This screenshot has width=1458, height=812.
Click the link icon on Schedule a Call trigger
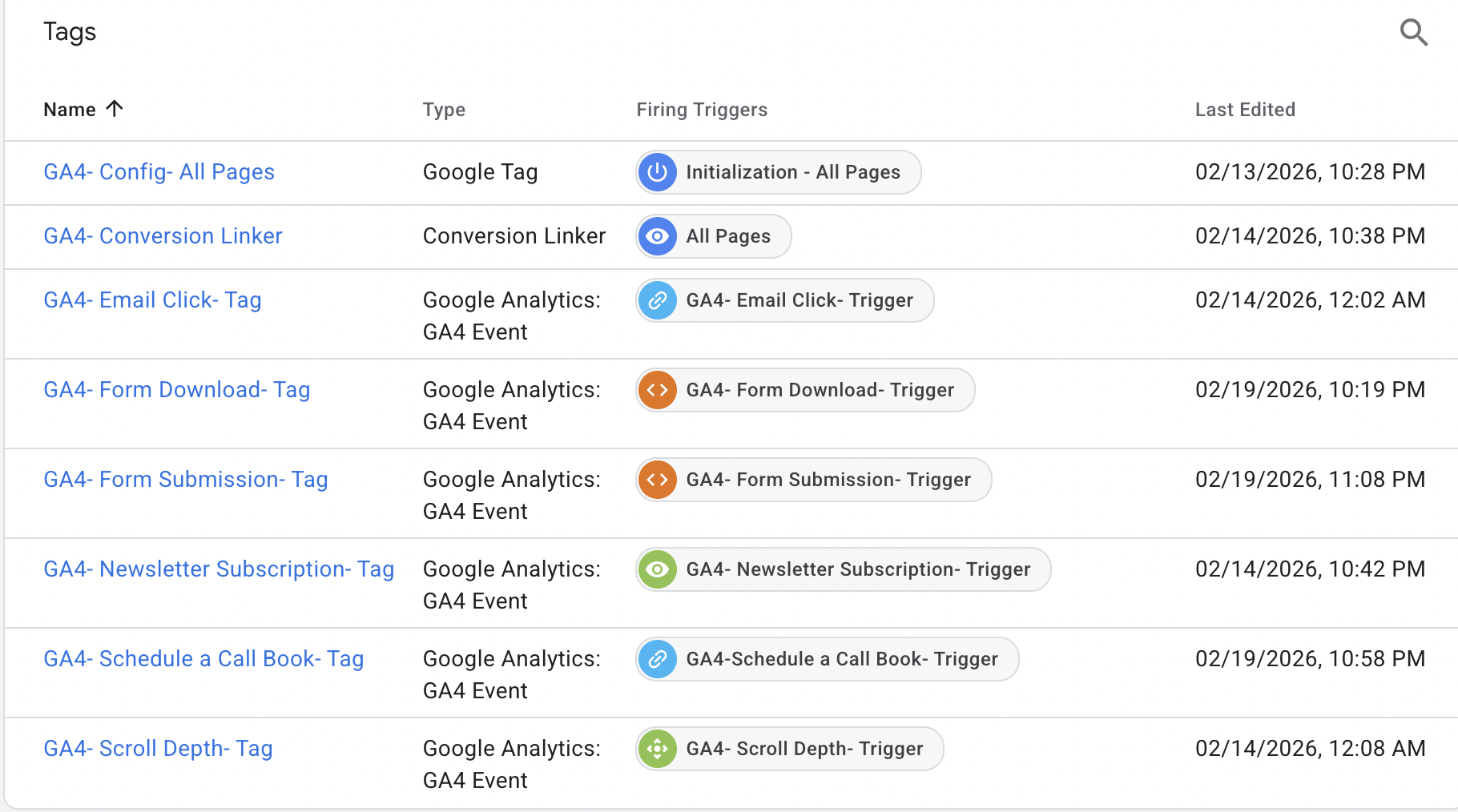point(657,659)
